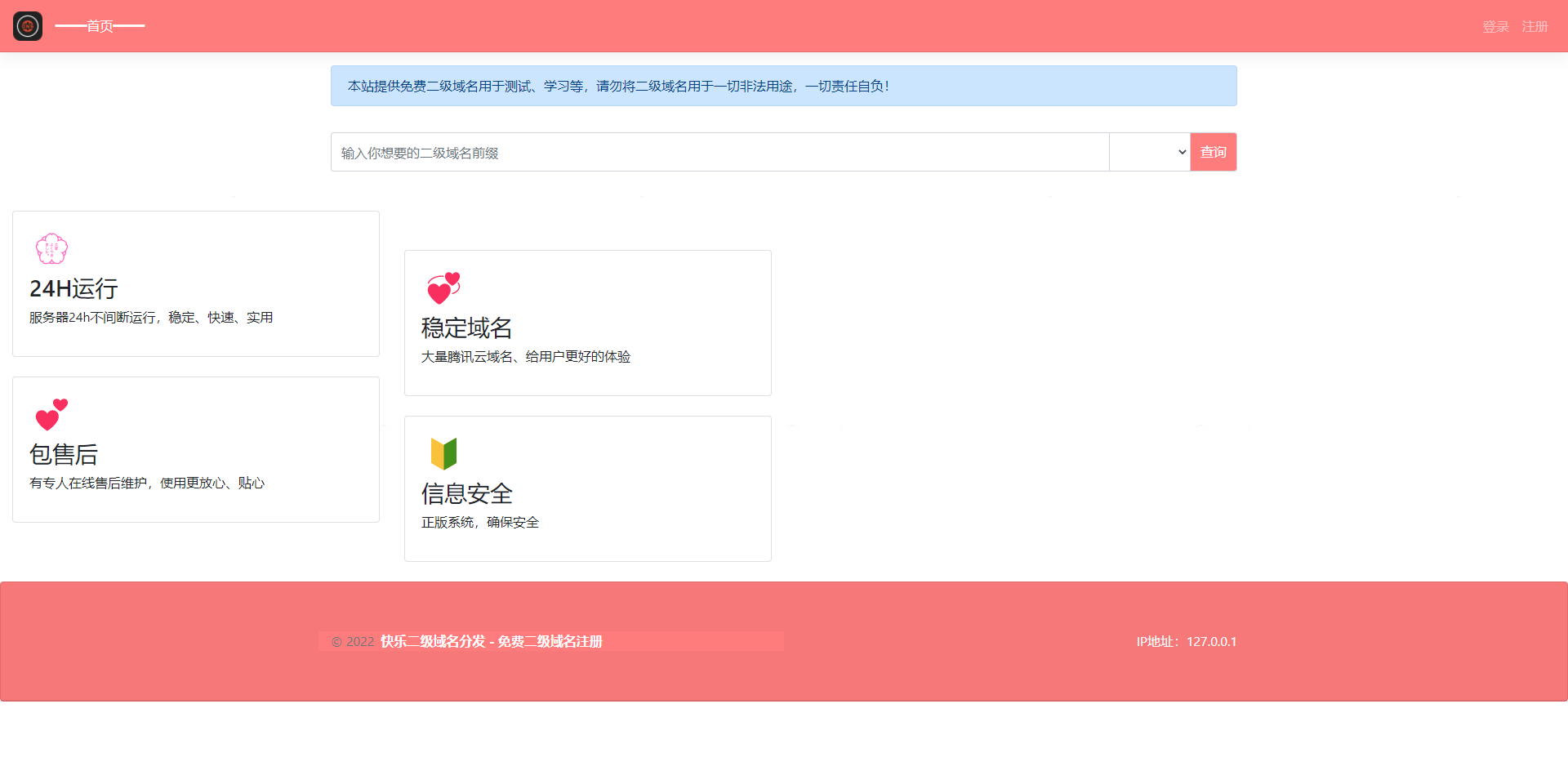Open the 登录 login link
1568x762 pixels.
coord(1495,27)
